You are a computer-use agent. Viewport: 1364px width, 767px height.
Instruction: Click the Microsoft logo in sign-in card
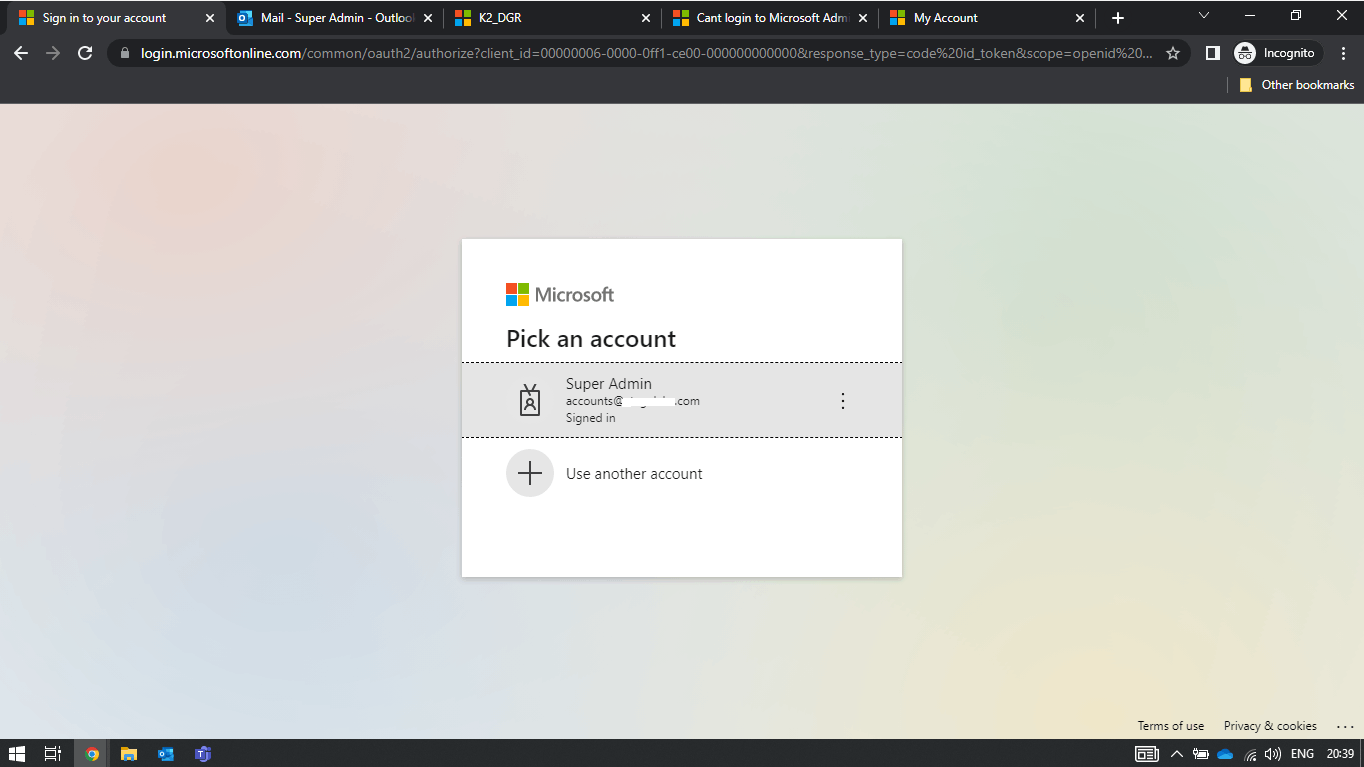[x=560, y=294]
